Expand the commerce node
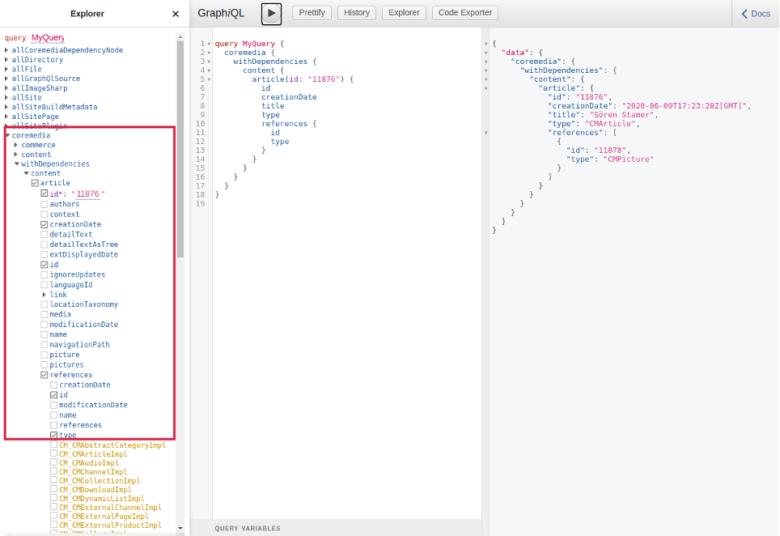Viewport: 780px width, 536px height. pos(16,145)
